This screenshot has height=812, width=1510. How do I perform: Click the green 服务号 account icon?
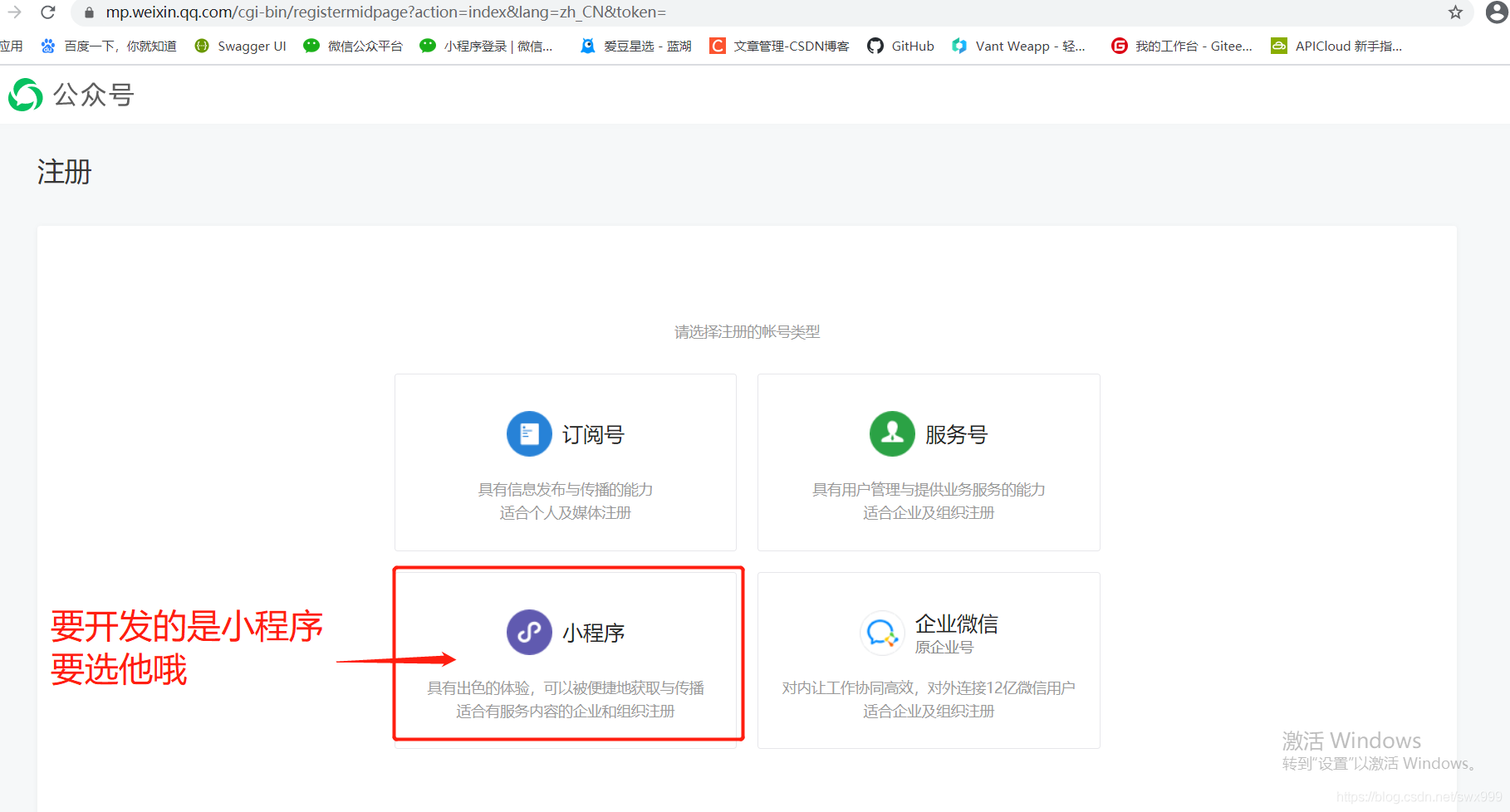892,434
